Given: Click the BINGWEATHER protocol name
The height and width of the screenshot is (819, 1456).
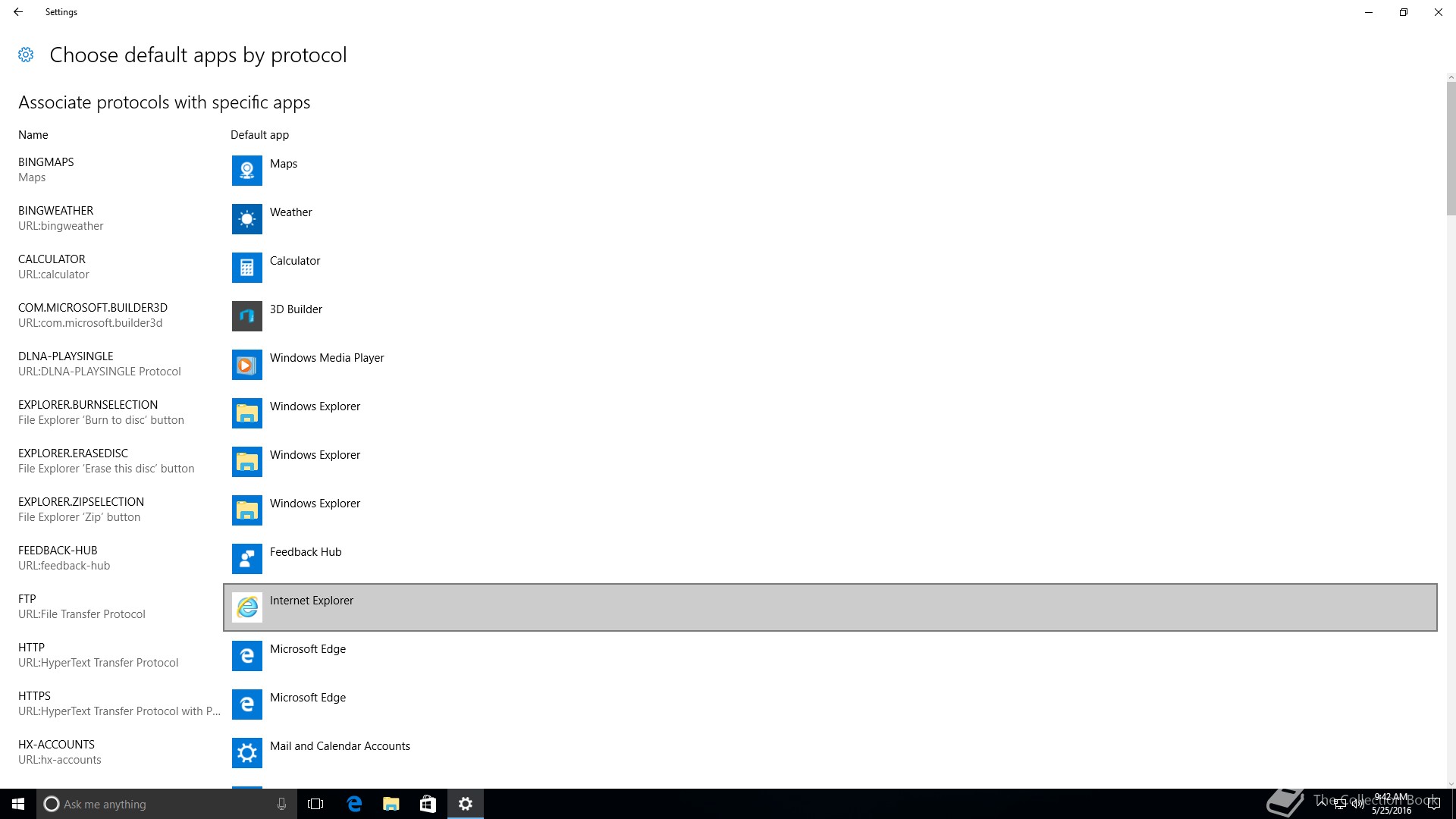Looking at the screenshot, I should pyautogui.click(x=56, y=211).
